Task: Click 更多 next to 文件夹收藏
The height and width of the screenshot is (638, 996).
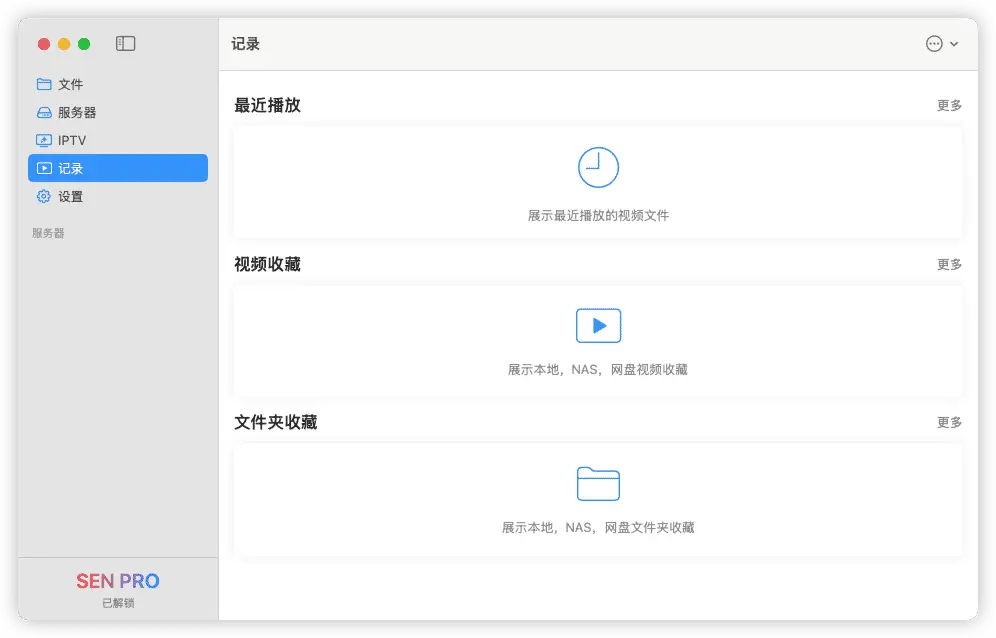Action: click(x=948, y=422)
